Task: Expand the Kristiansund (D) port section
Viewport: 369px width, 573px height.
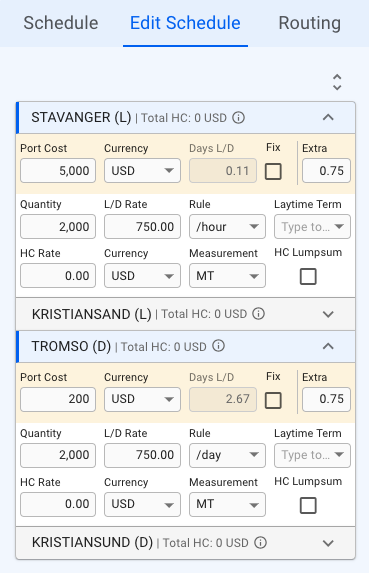Action: 328,543
